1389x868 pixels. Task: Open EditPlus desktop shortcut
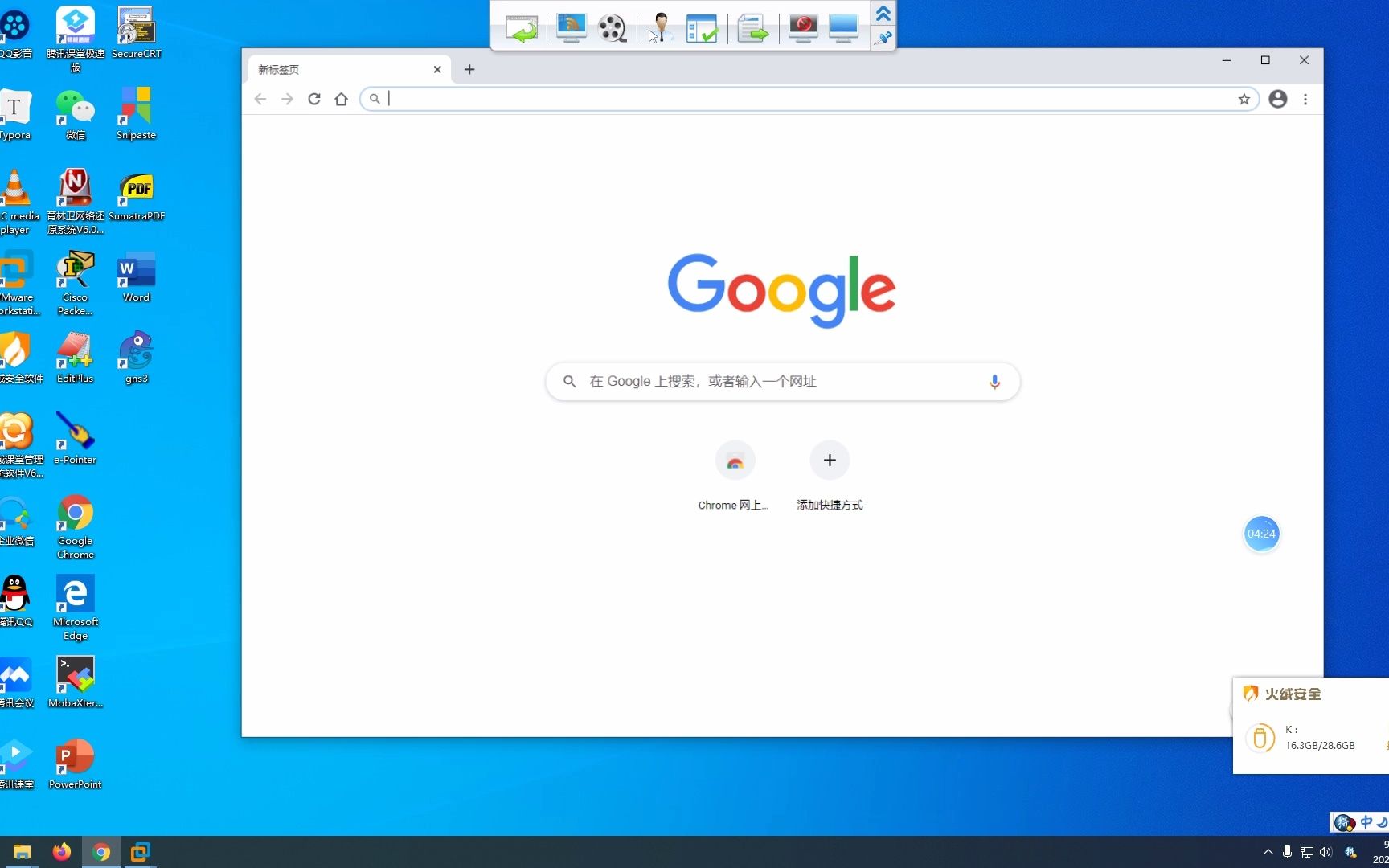(76, 358)
